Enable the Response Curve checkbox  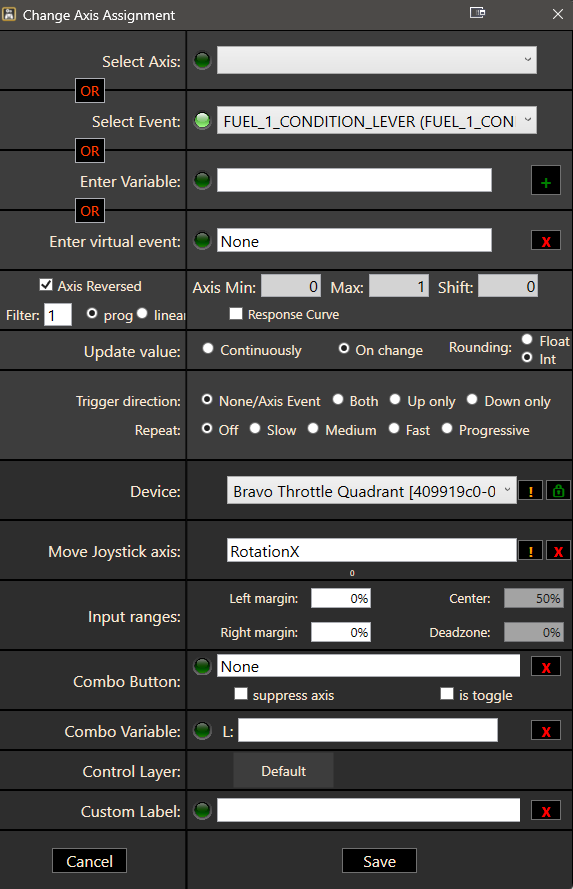pos(236,314)
